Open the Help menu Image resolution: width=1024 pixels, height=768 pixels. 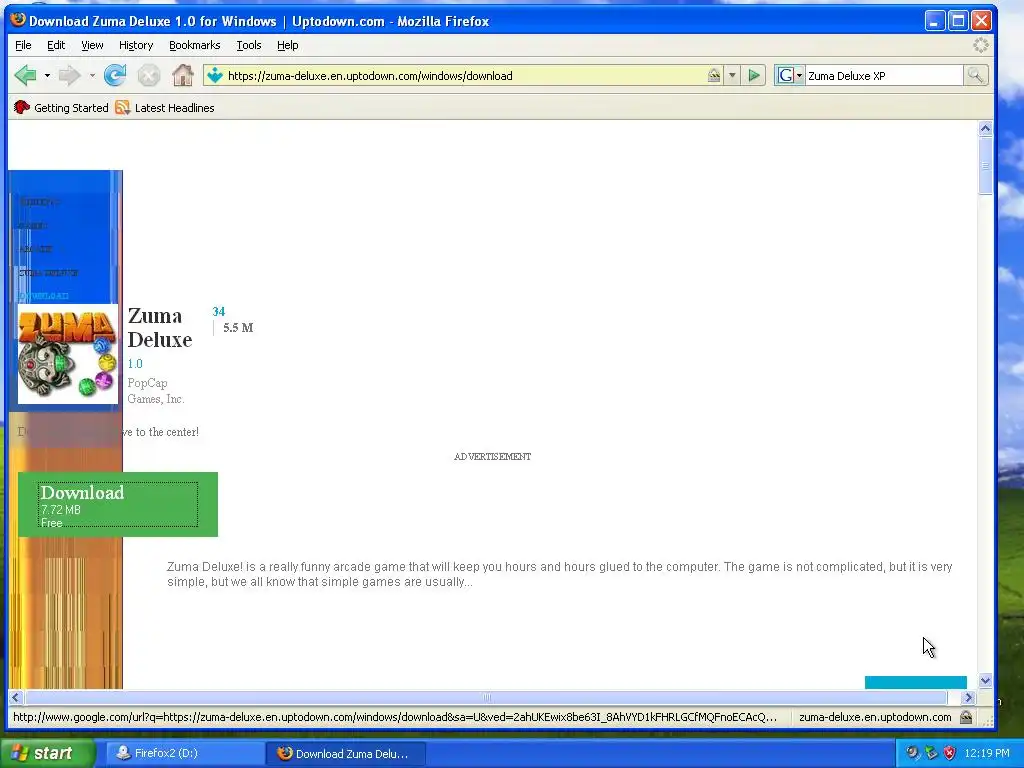pyautogui.click(x=287, y=45)
